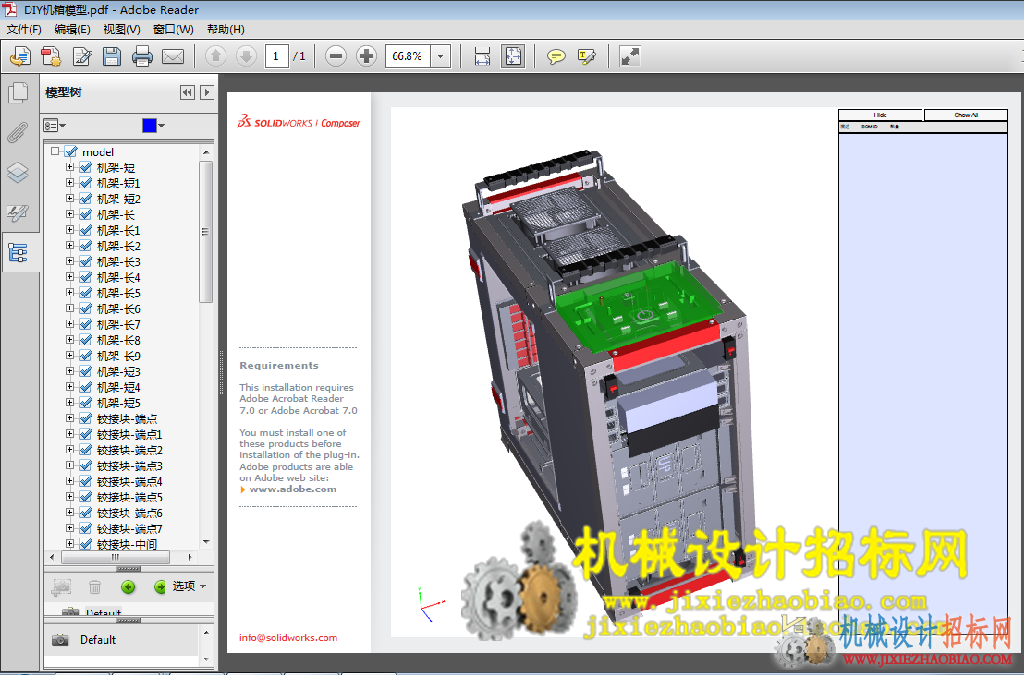Collapse the model root node
1024x675 pixels.
coord(56,151)
